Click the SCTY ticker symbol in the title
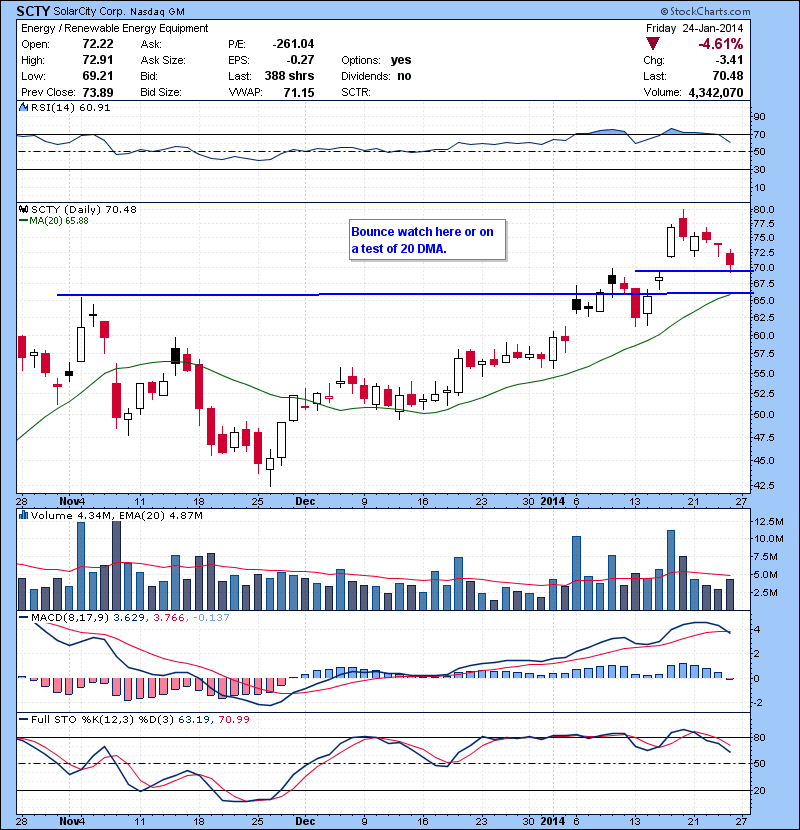The image size is (800, 830). [33, 11]
